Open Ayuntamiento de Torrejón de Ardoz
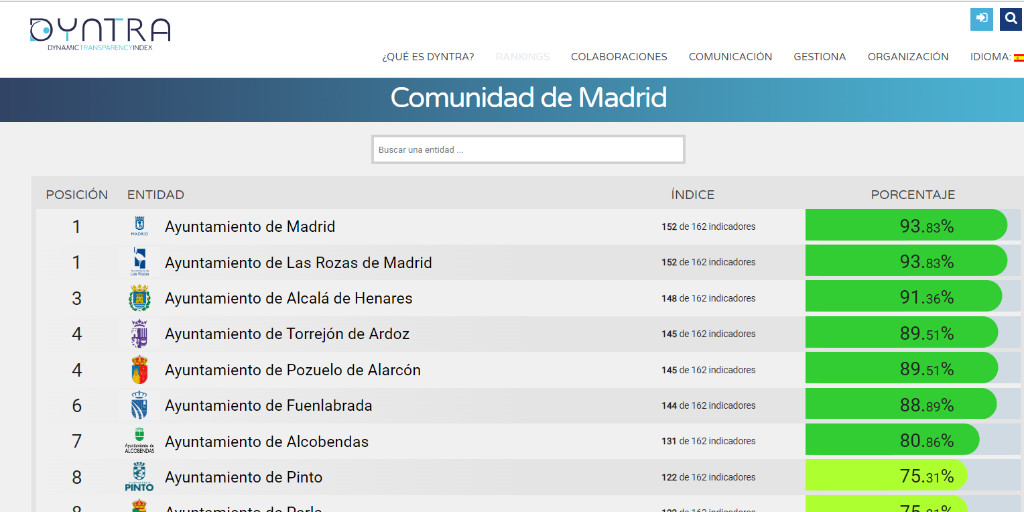Screen dimensions: 1024x512 click(287, 334)
